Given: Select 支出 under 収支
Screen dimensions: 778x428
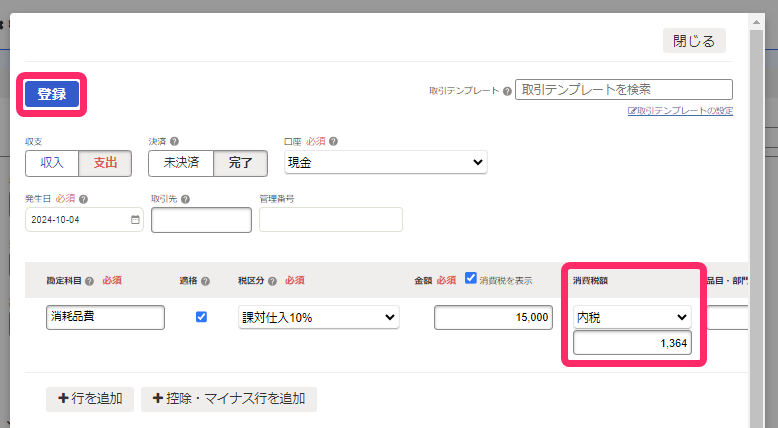Looking at the screenshot, I should tap(105, 163).
